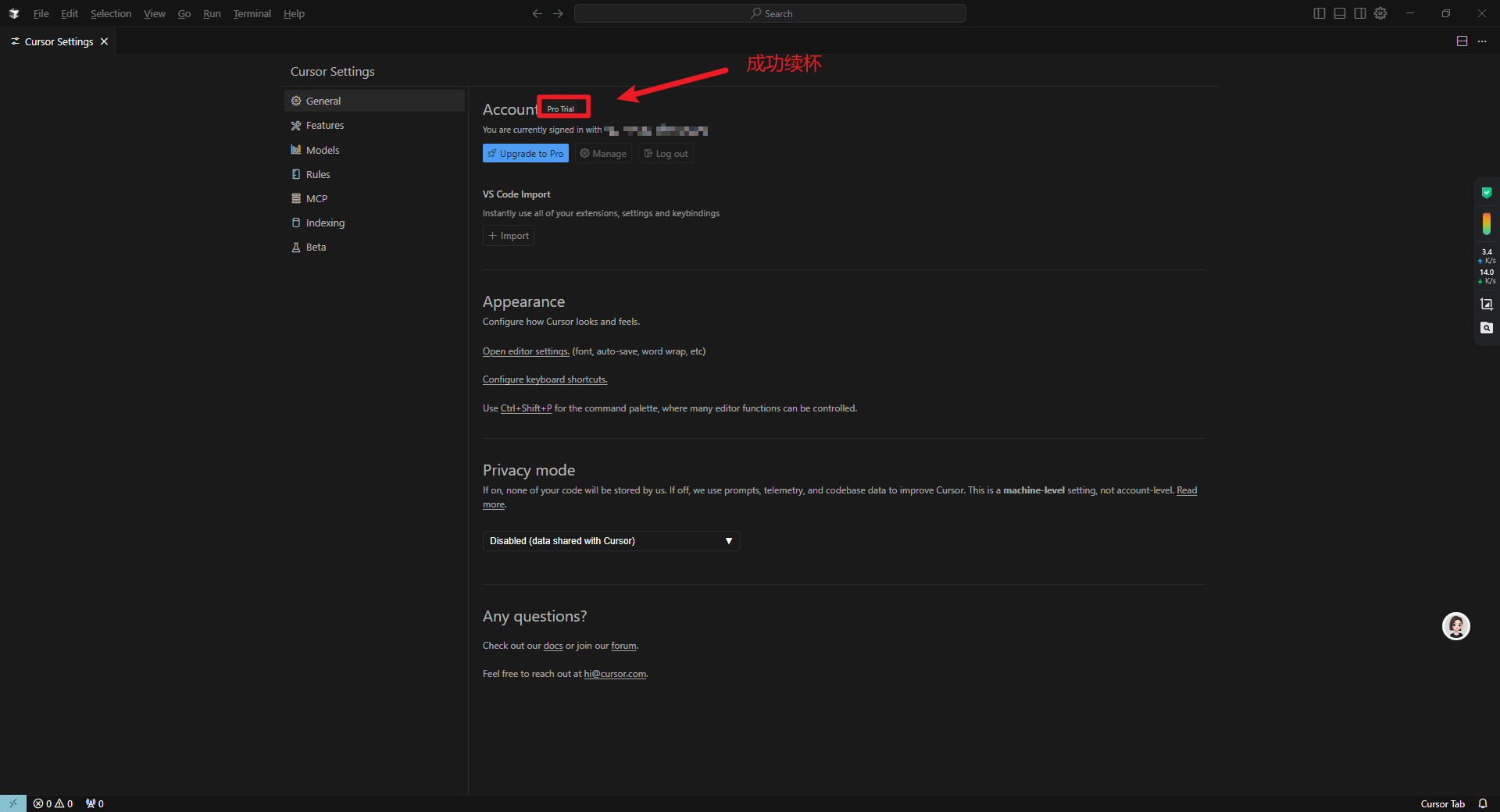Open the Terminal menu
Viewport: 1500px width, 812px height.
[x=252, y=13]
